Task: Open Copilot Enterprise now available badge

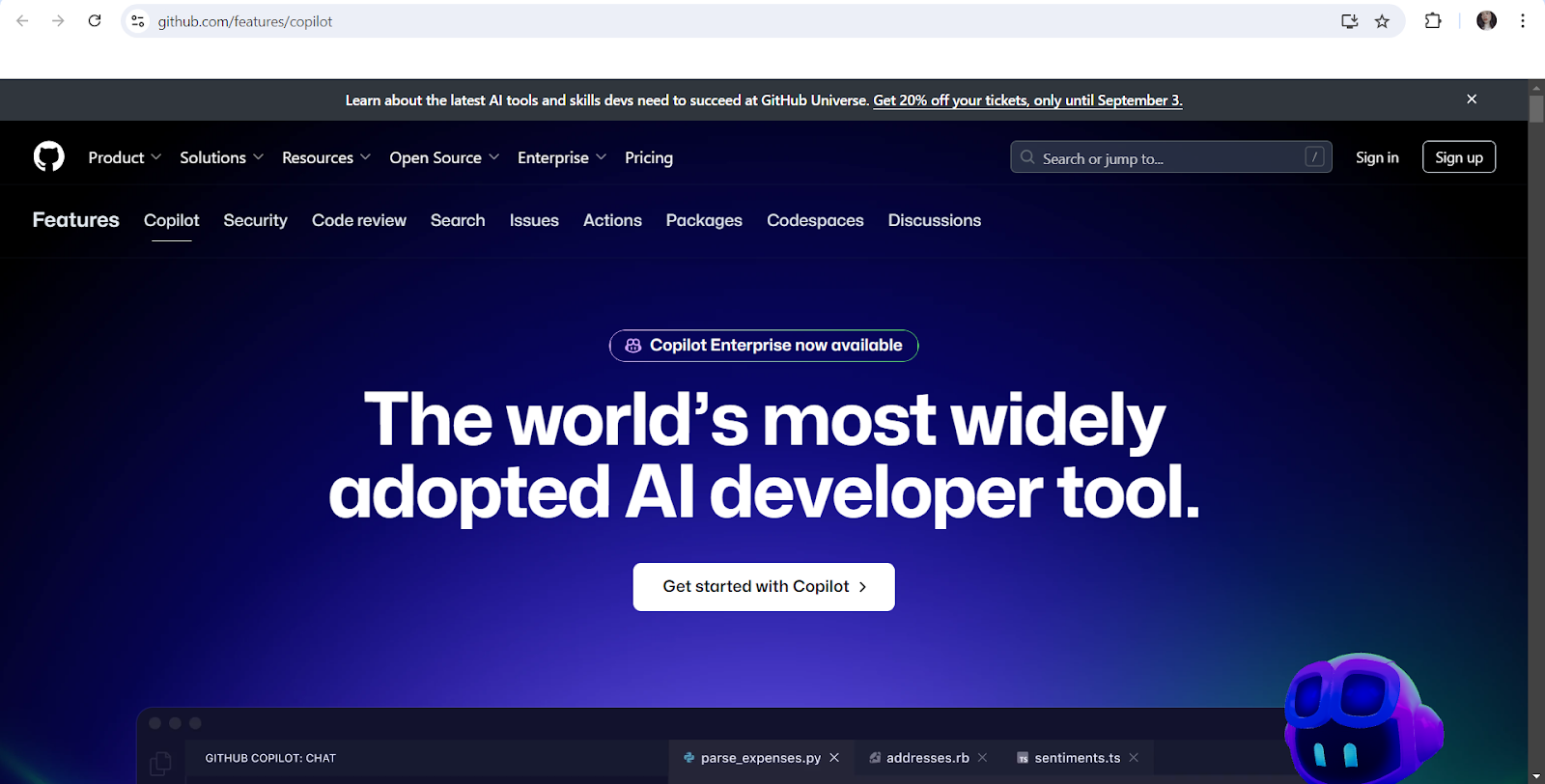Action: click(x=764, y=346)
